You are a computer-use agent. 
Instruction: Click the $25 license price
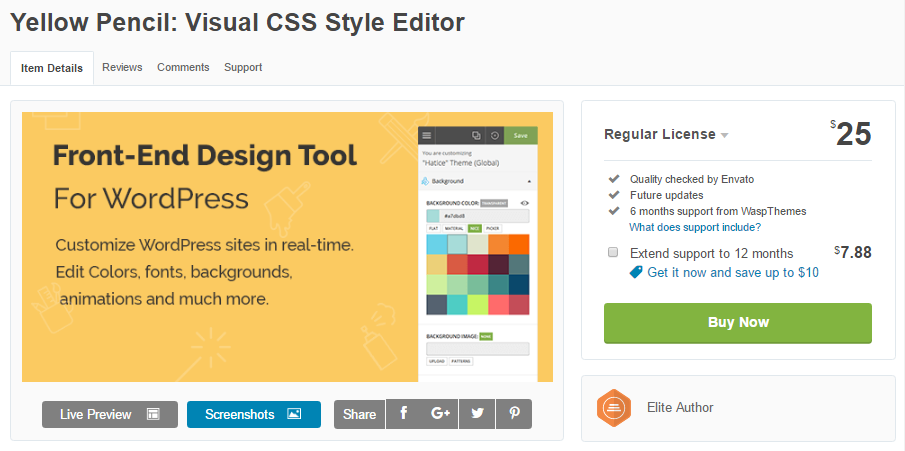(851, 135)
